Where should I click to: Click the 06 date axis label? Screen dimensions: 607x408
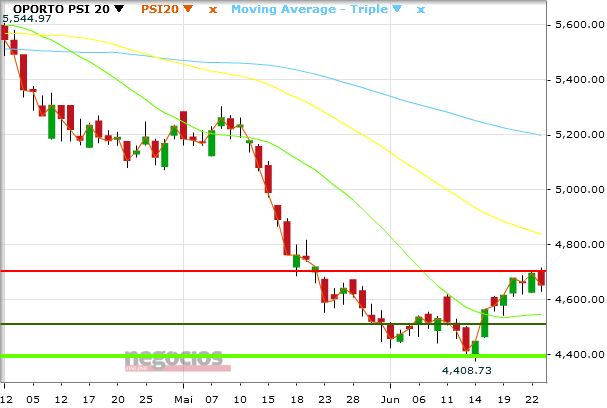[x=419, y=399]
